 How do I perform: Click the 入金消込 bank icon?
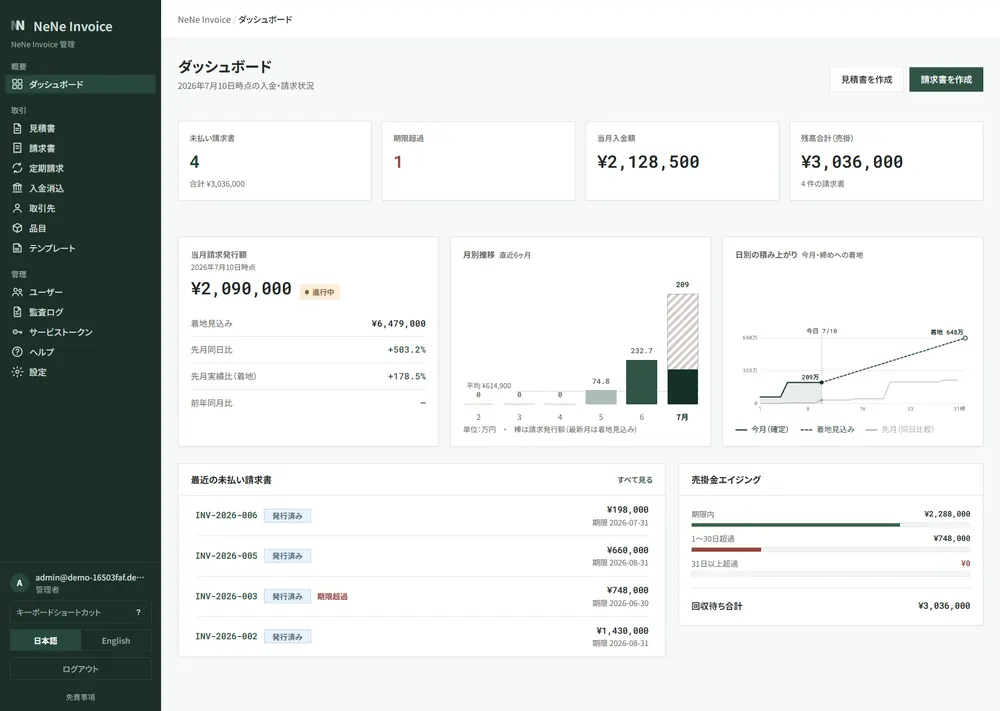pos(17,188)
